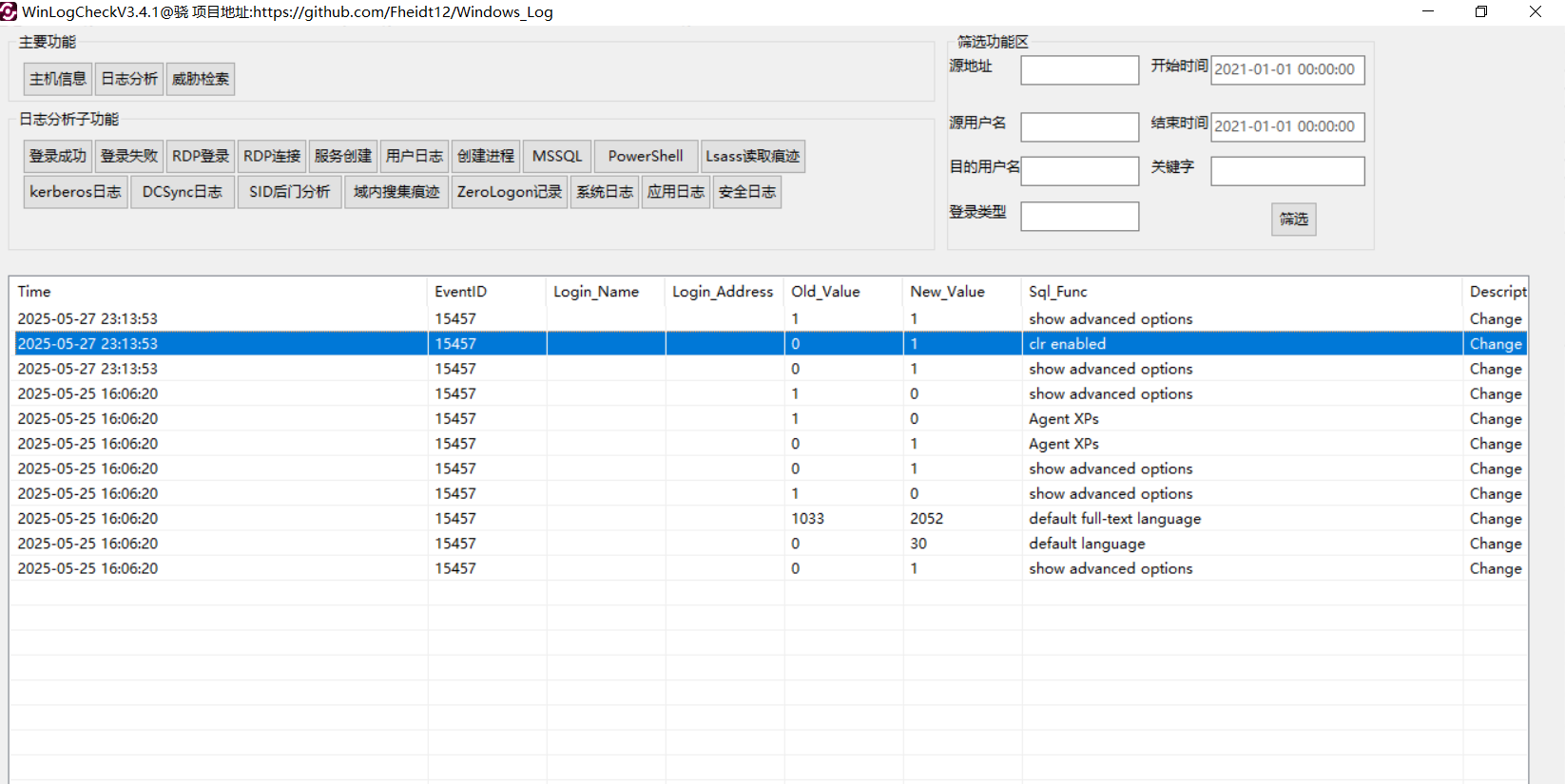1565x784 pixels.
Task: Sort by the New_Value column header
Action: pyautogui.click(x=962, y=292)
